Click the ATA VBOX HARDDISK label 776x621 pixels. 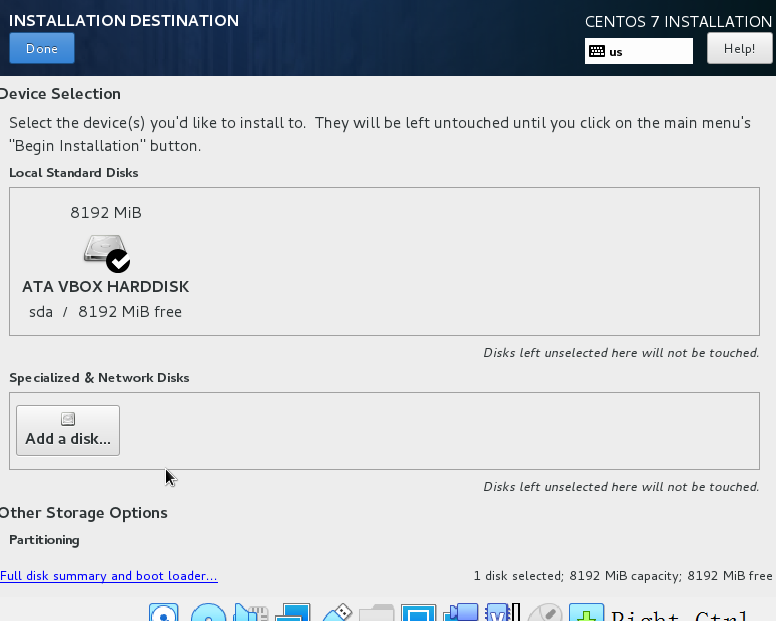coord(105,287)
